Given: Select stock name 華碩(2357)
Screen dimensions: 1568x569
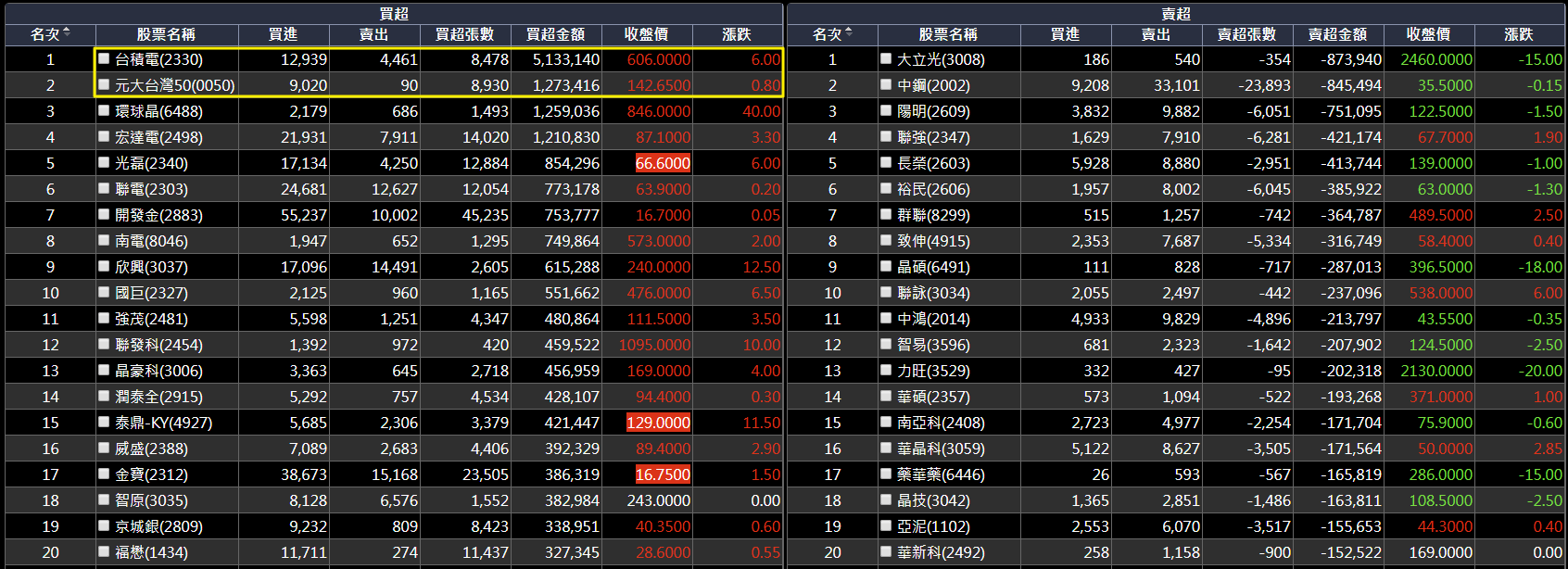Looking at the screenshot, I should [x=933, y=397].
